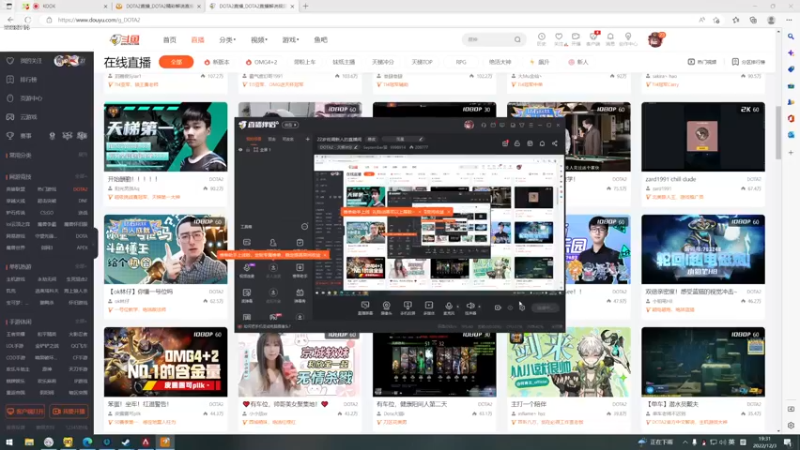Click the share icon in streaming app

(x=555, y=143)
